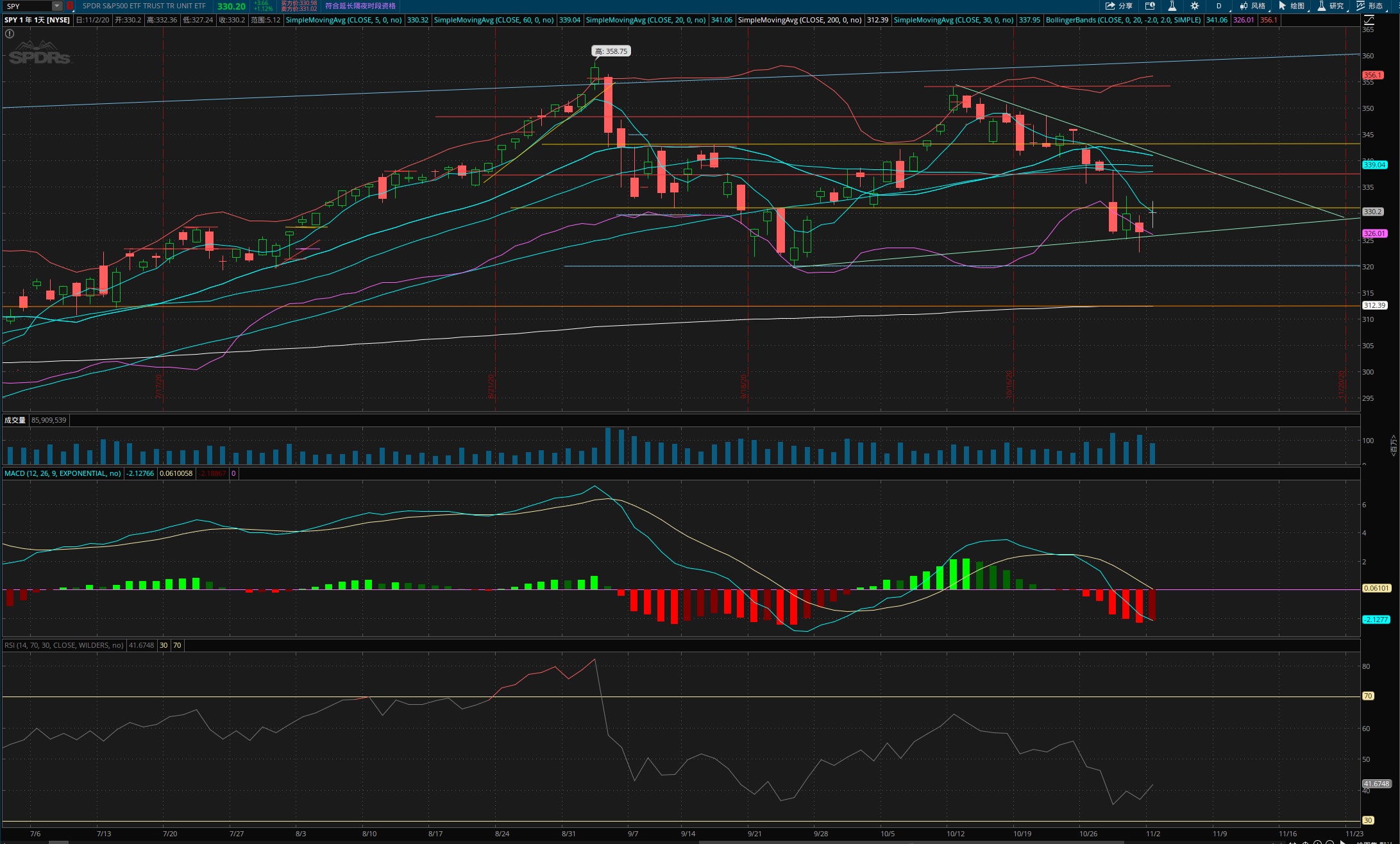Select SimpleMovingAvg (CLOSE, 200, 0, no) study label
Viewport: 1400px width, 844px height.
click(x=800, y=20)
